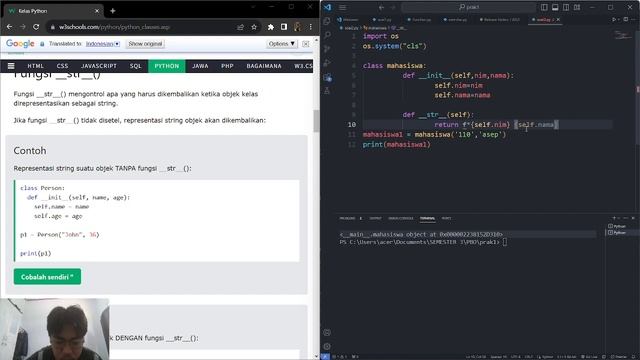Click the cursor line and column indicator
The height and width of the screenshot is (360, 640).
coord(476,357)
